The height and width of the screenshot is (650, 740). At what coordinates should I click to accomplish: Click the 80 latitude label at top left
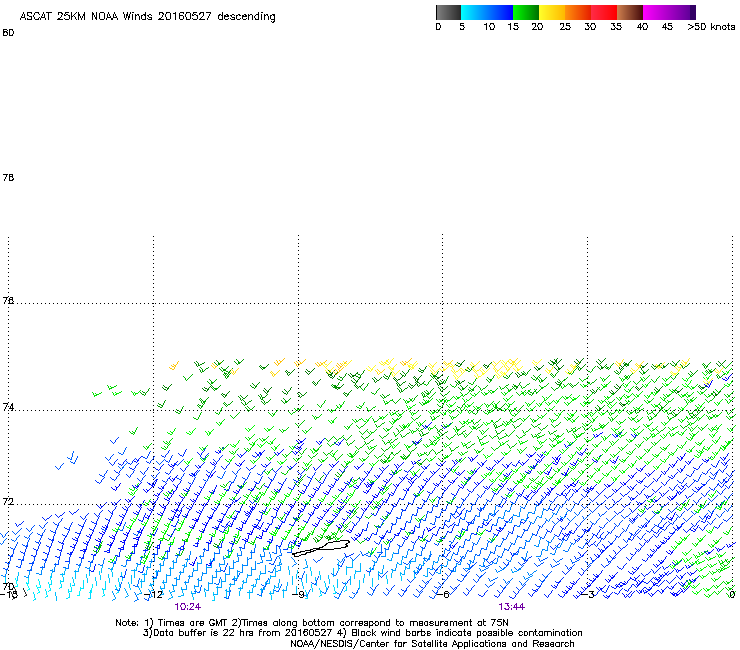[8, 33]
